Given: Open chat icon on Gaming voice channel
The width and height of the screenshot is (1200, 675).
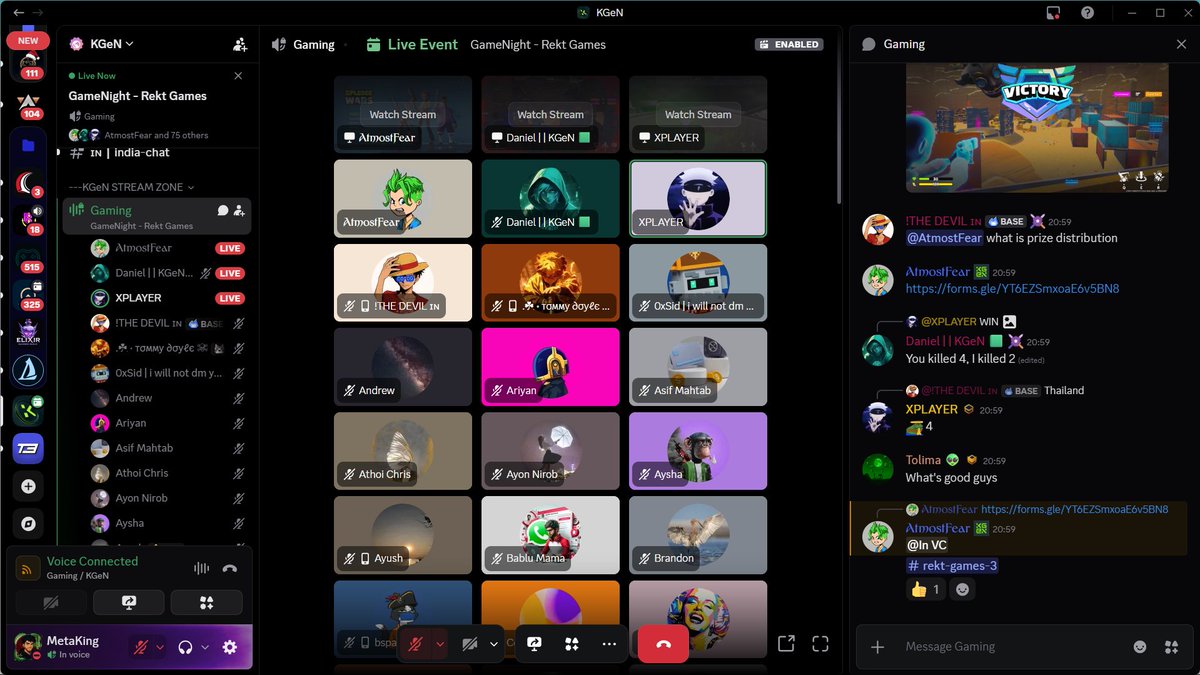Looking at the screenshot, I should click(223, 210).
